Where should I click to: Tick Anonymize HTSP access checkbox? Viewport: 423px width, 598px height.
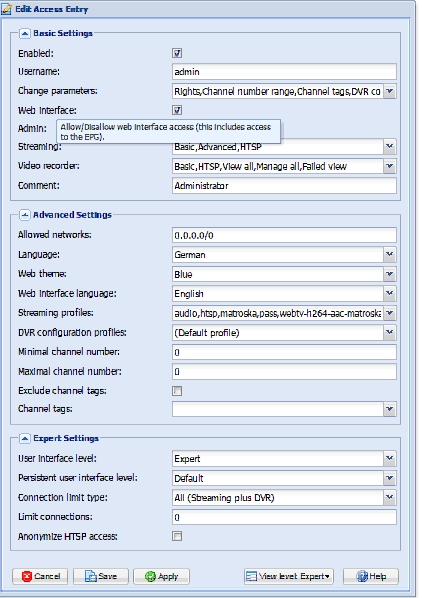point(177,537)
